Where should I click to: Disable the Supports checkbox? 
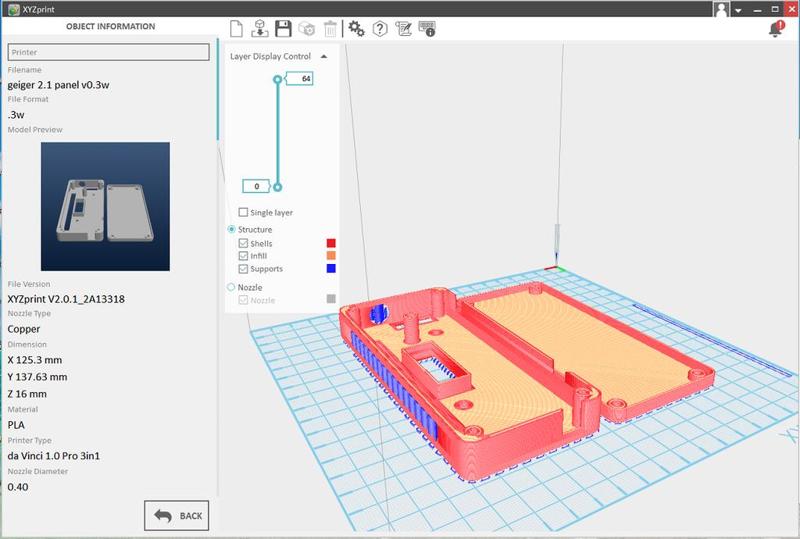point(243,269)
